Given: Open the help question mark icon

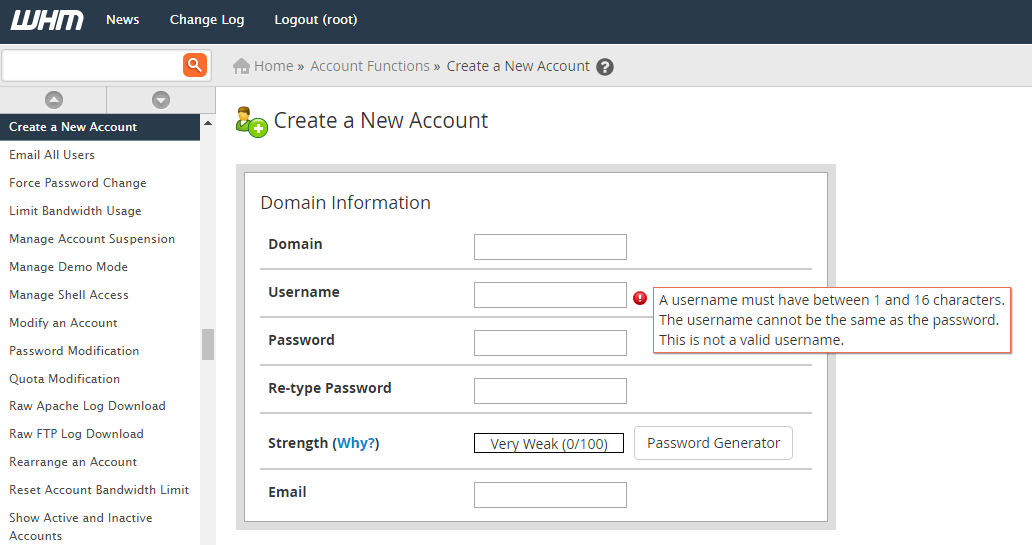Looking at the screenshot, I should click(605, 67).
